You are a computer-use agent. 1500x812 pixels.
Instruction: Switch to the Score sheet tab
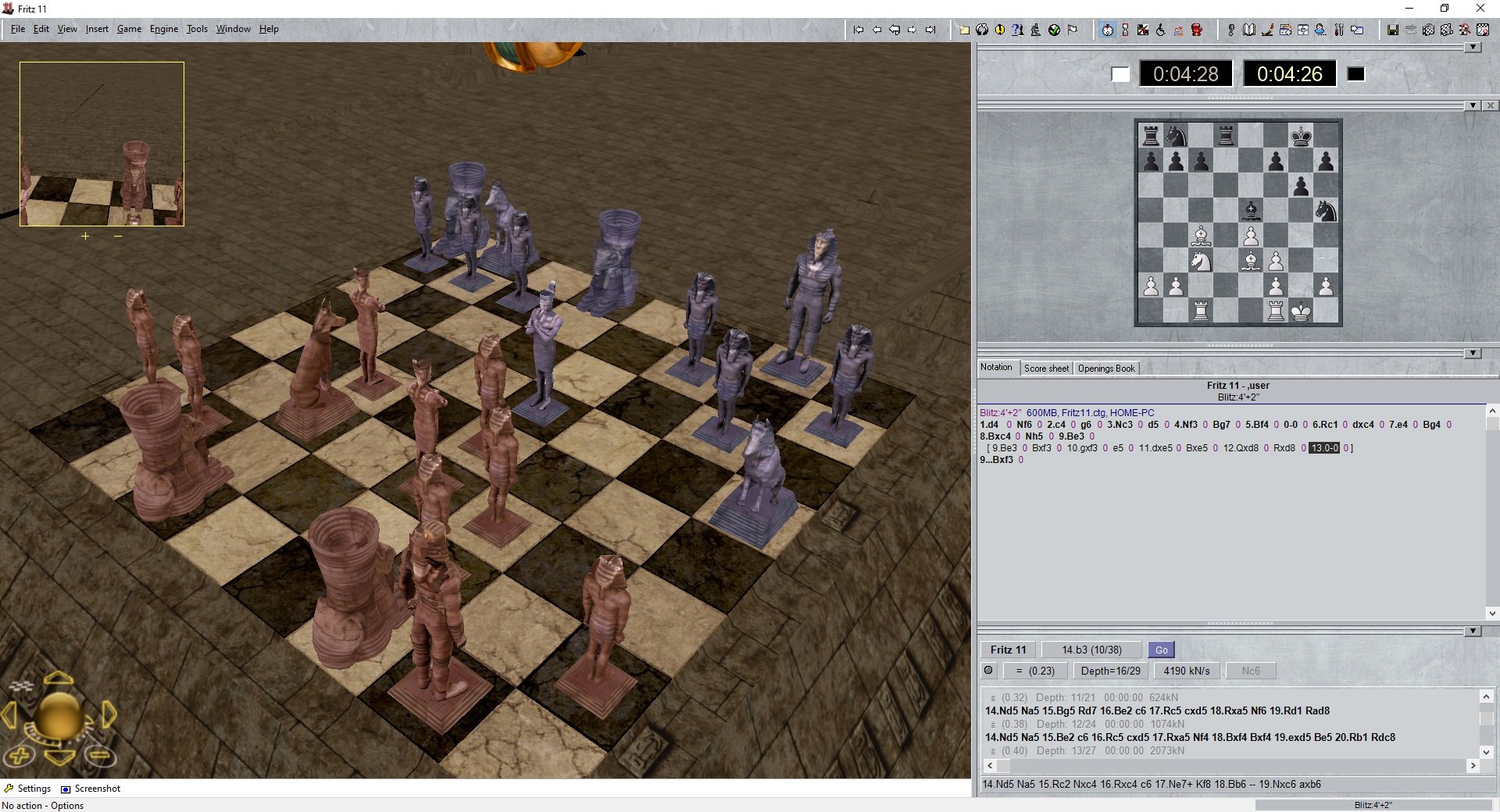pyautogui.click(x=1046, y=368)
